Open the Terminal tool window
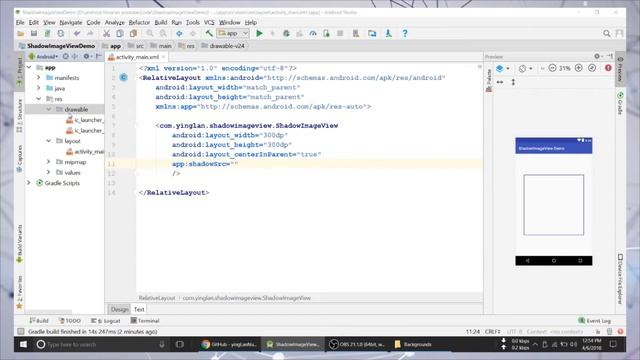 click(144, 321)
